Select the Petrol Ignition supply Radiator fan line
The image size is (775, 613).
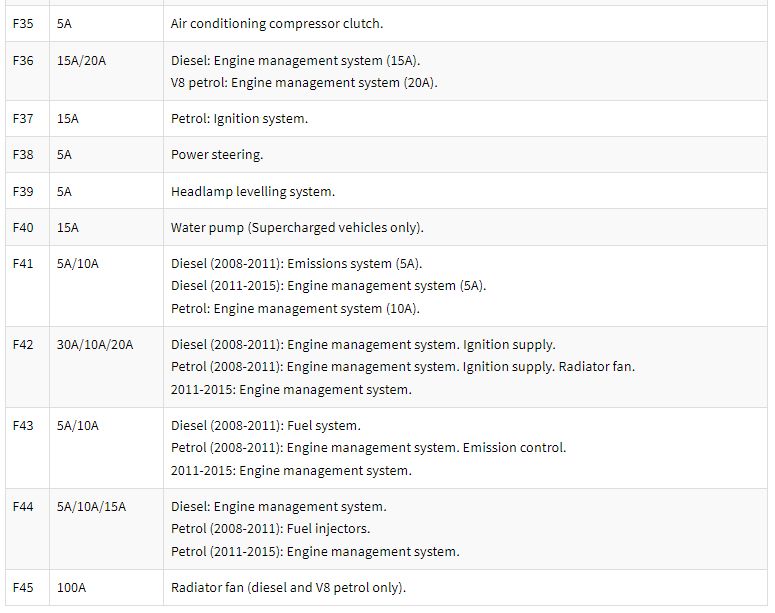coord(402,367)
